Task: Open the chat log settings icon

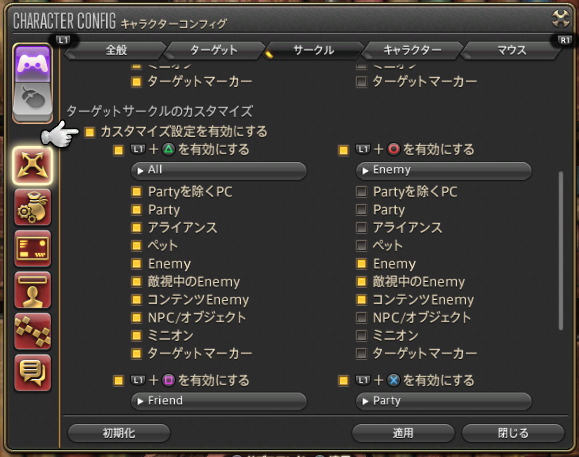Action: click(x=32, y=373)
